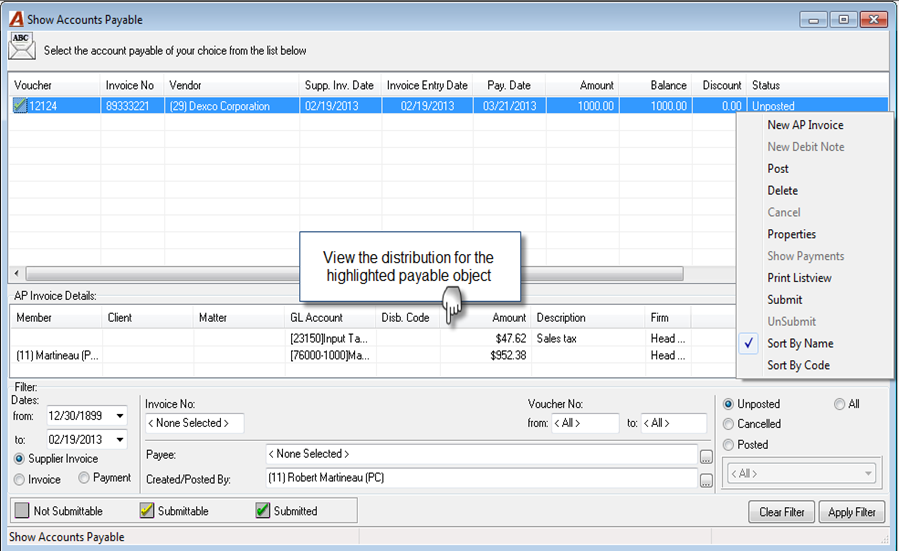Open the < All > combo box
Viewport: 899px width, 551px height.
(x=802, y=474)
